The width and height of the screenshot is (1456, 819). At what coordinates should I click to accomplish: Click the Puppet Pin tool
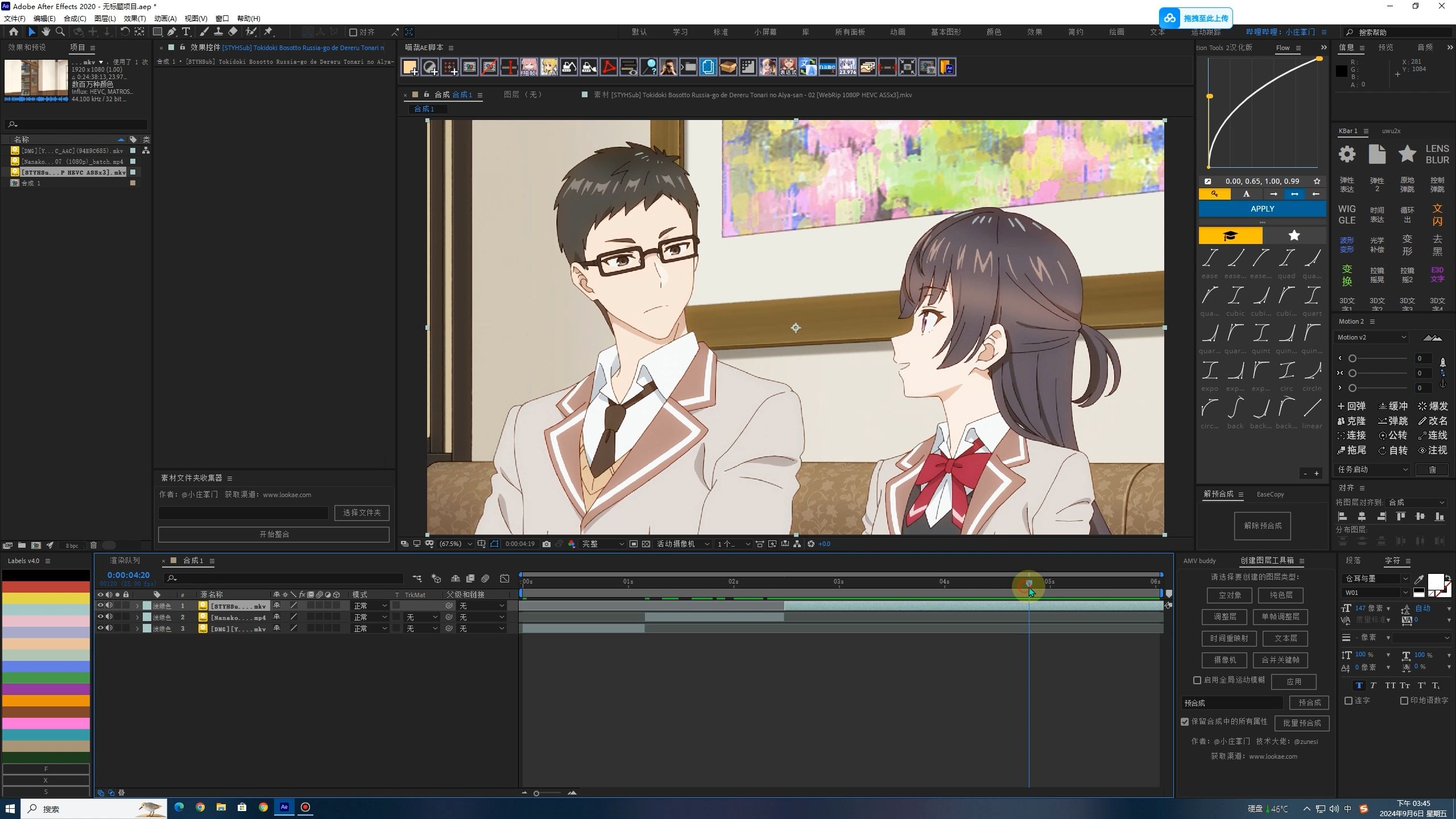coord(268,32)
